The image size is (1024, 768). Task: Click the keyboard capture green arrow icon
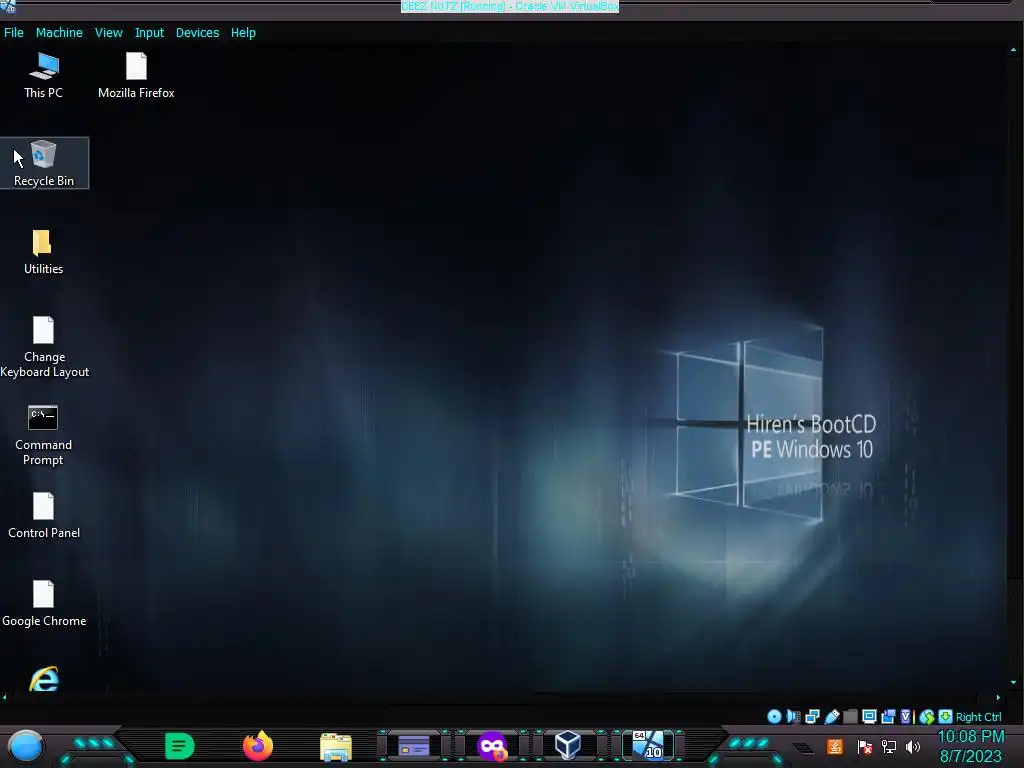click(x=945, y=716)
